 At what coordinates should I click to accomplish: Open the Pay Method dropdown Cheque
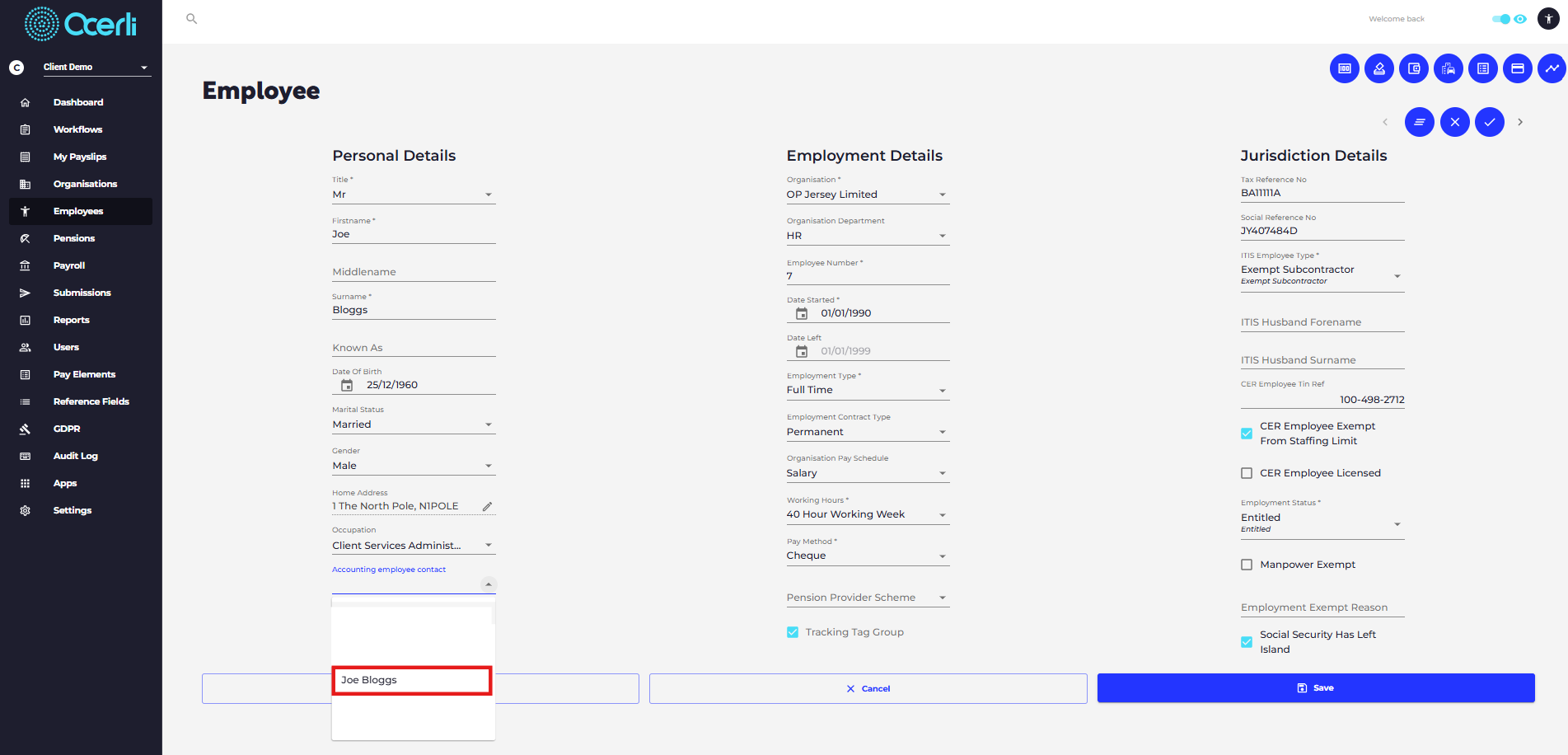(868, 556)
